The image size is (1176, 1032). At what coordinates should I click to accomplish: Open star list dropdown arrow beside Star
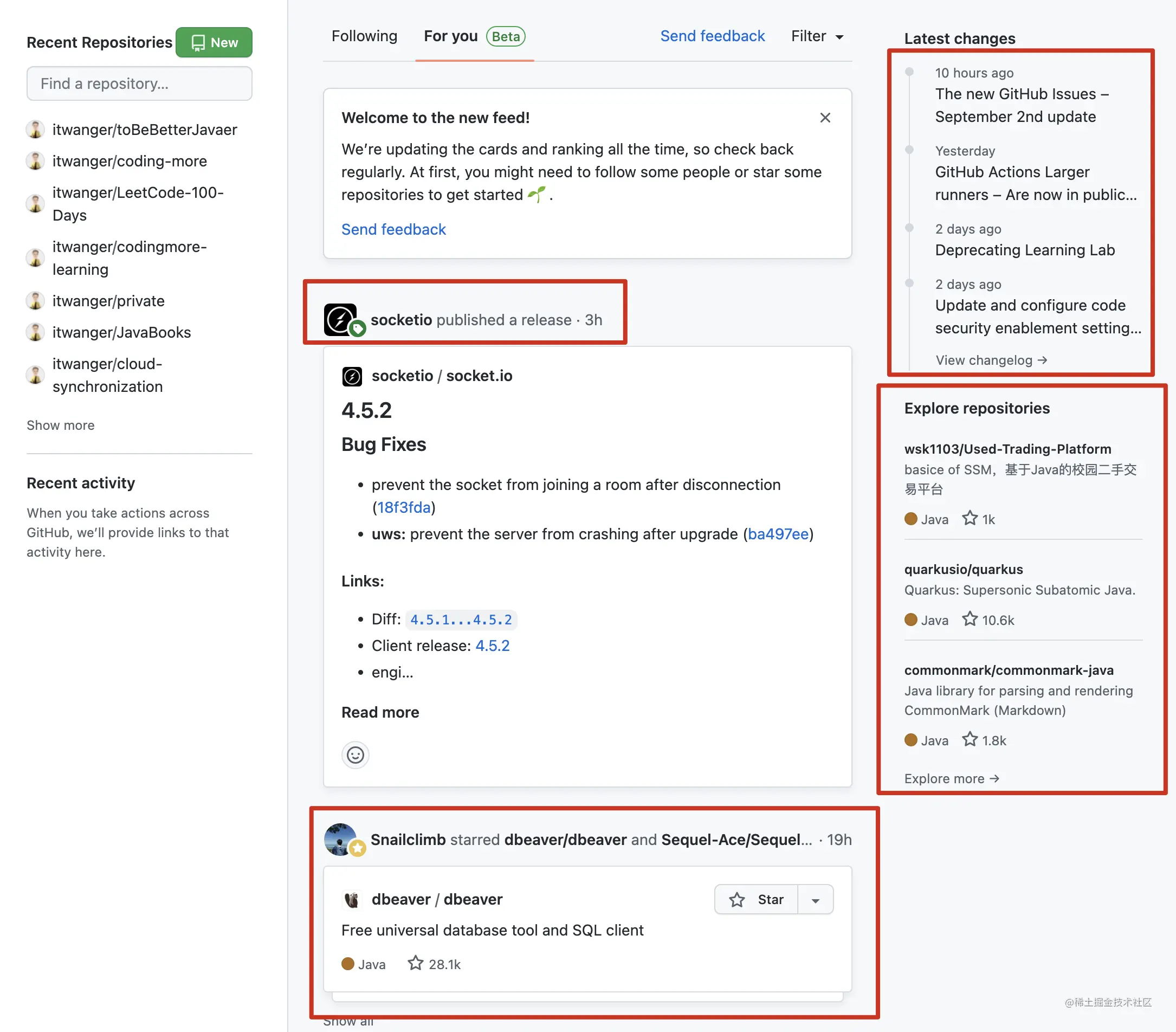coord(816,900)
